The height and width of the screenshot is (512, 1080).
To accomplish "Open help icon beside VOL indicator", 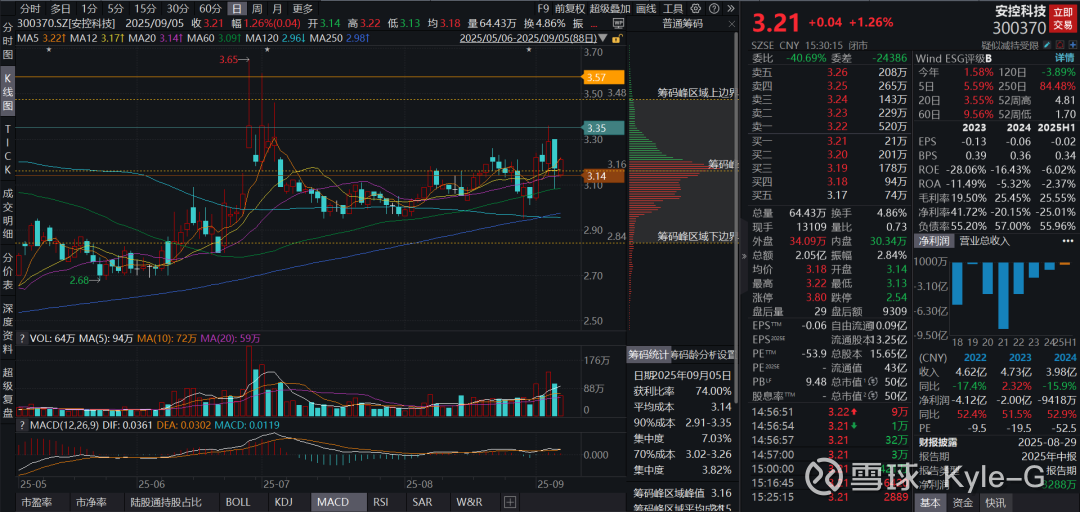I will click(22, 338).
